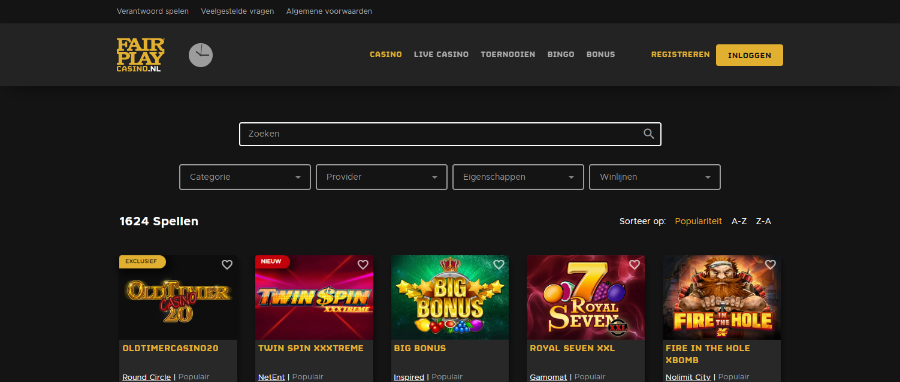Open Veelgestelde vragen link
This screenshot has height=382, width=900.
coord(238,11)
